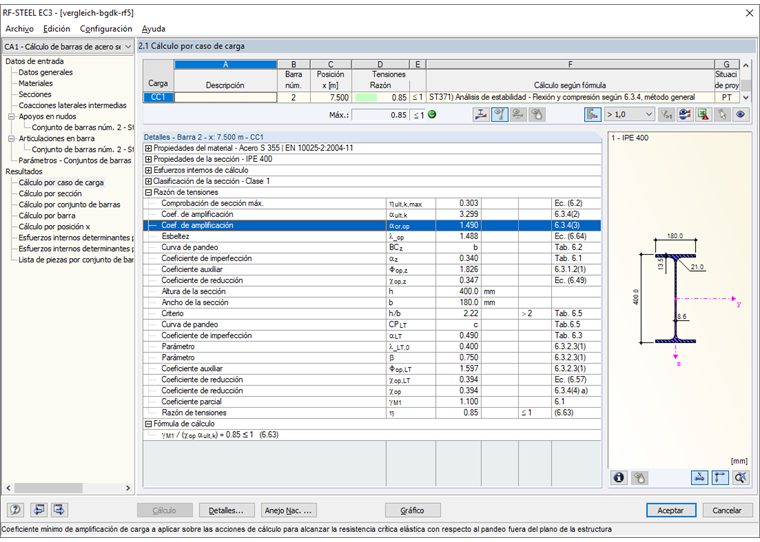Toggle section stress display icon under graphic

coord(699,478)
